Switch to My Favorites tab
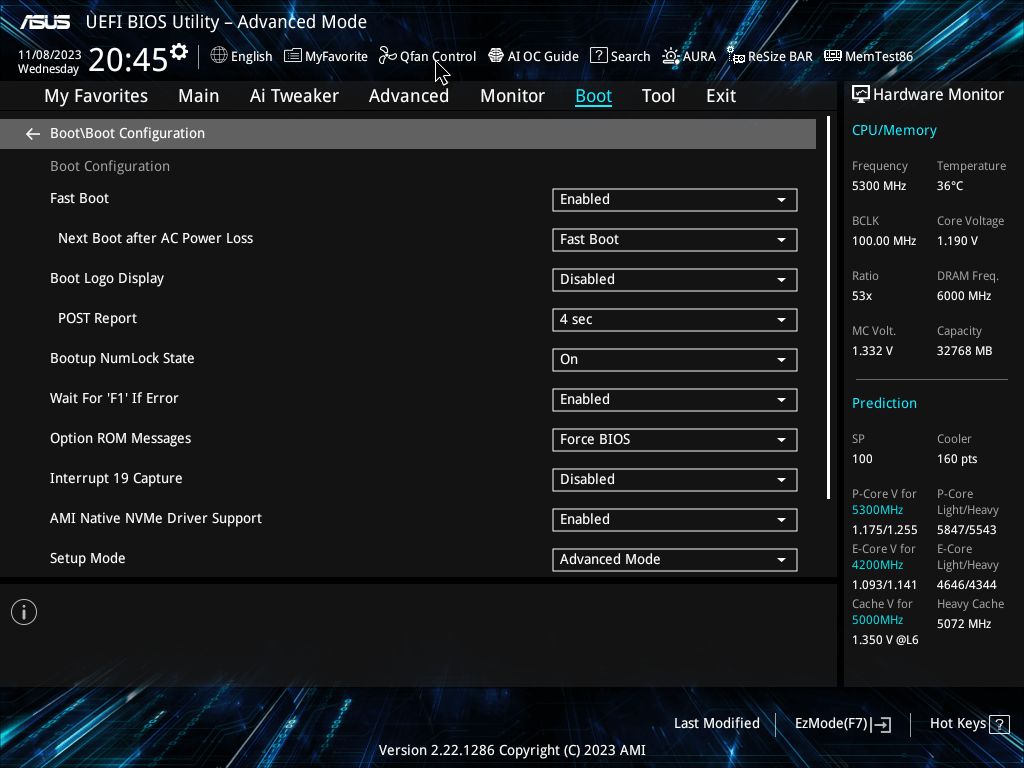 pos(96,96)
